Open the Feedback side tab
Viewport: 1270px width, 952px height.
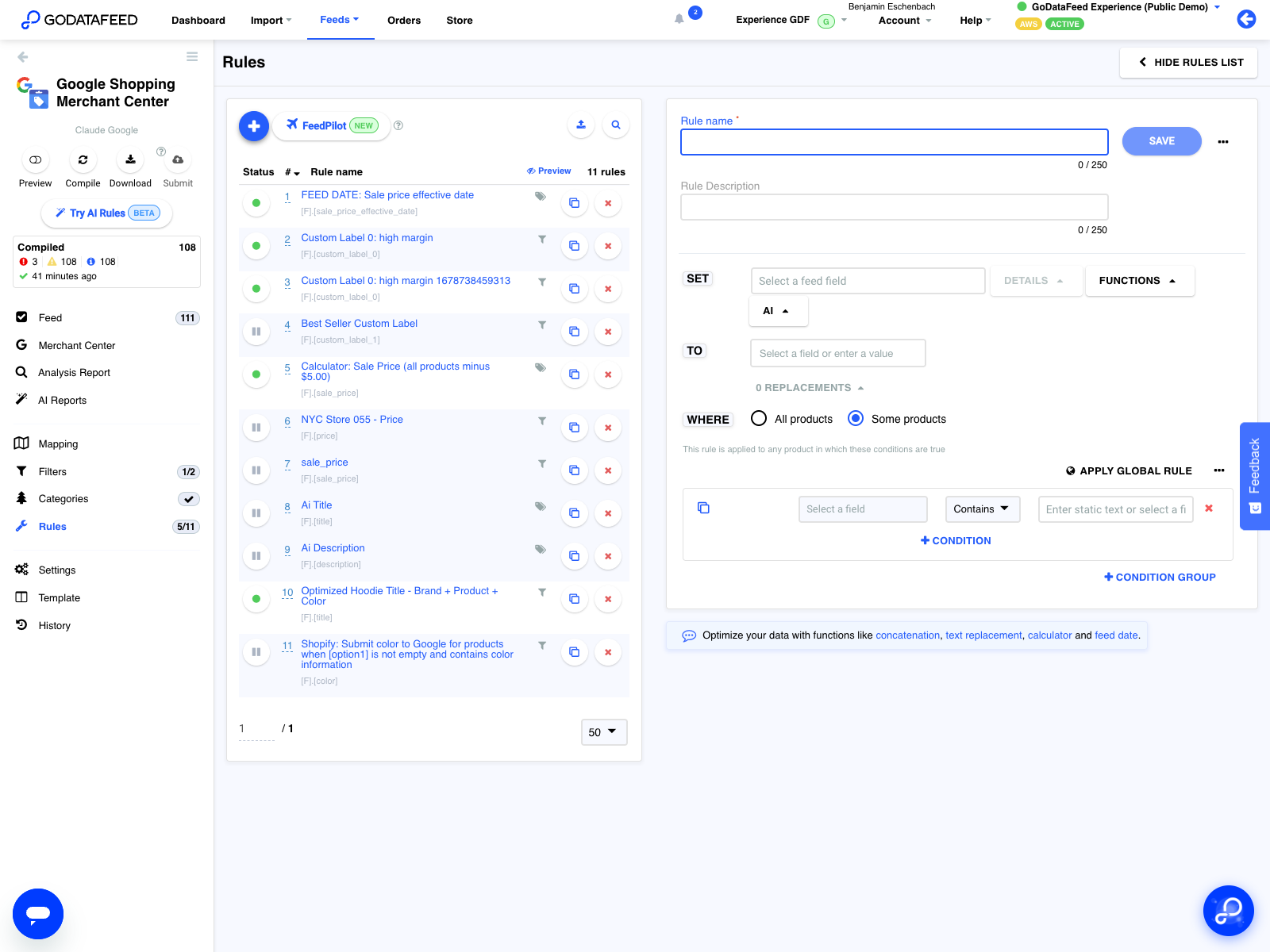(1255, 476)
